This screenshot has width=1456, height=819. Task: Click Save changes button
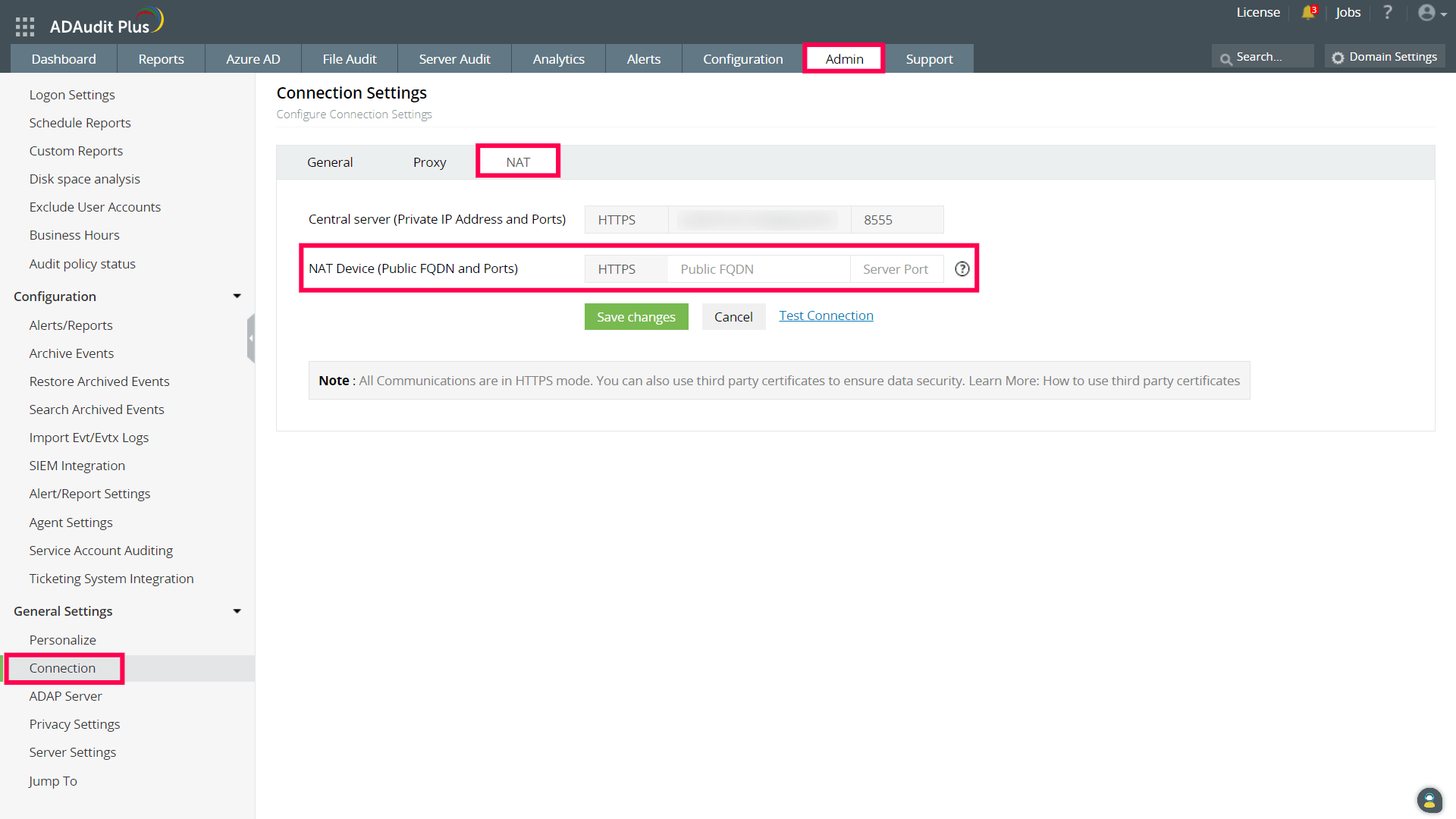pyautogui.click(x=635, y=316)
